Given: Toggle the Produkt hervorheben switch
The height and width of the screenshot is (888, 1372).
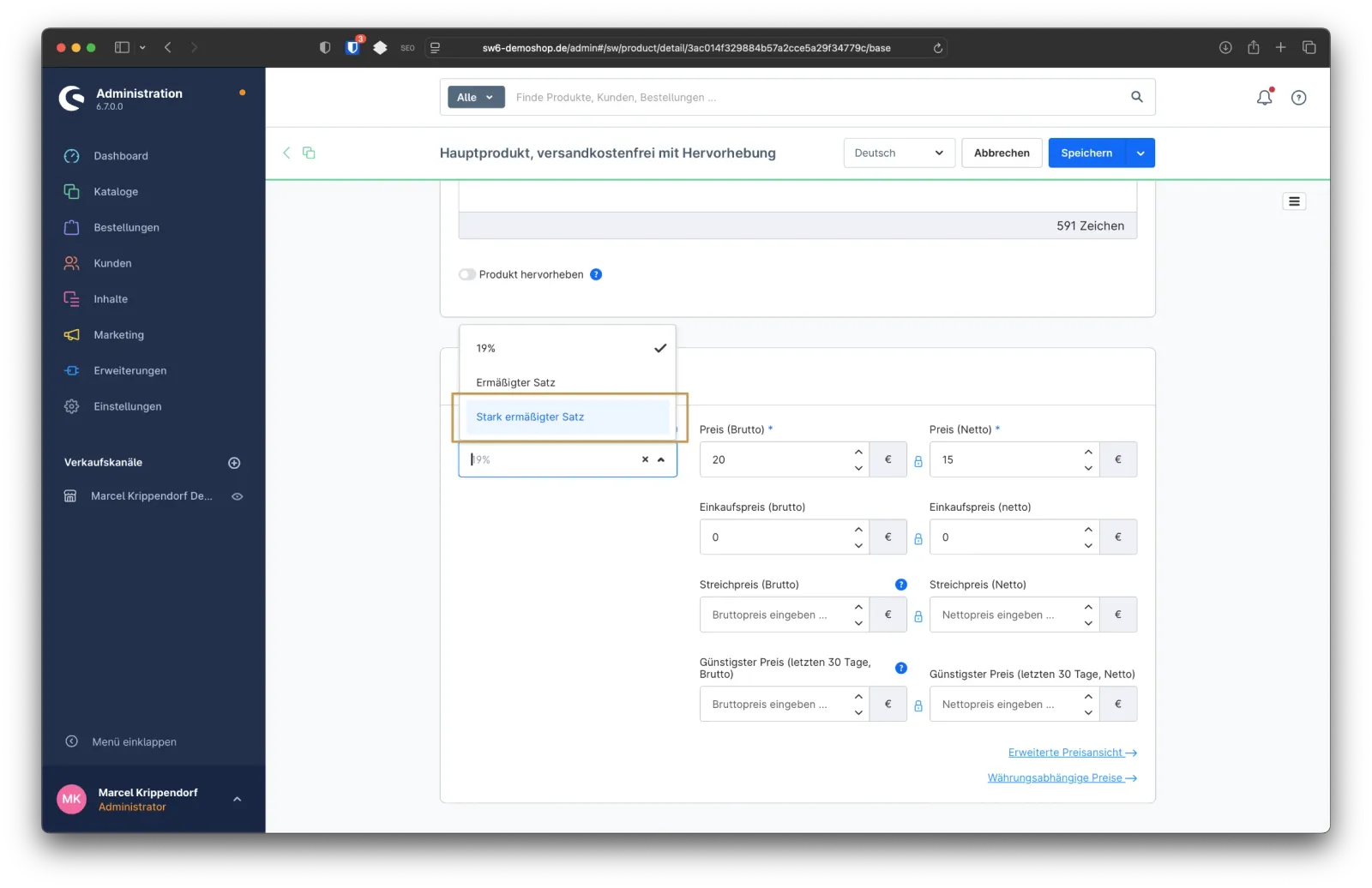Looking at the screenshot, I should pos(466,274).
